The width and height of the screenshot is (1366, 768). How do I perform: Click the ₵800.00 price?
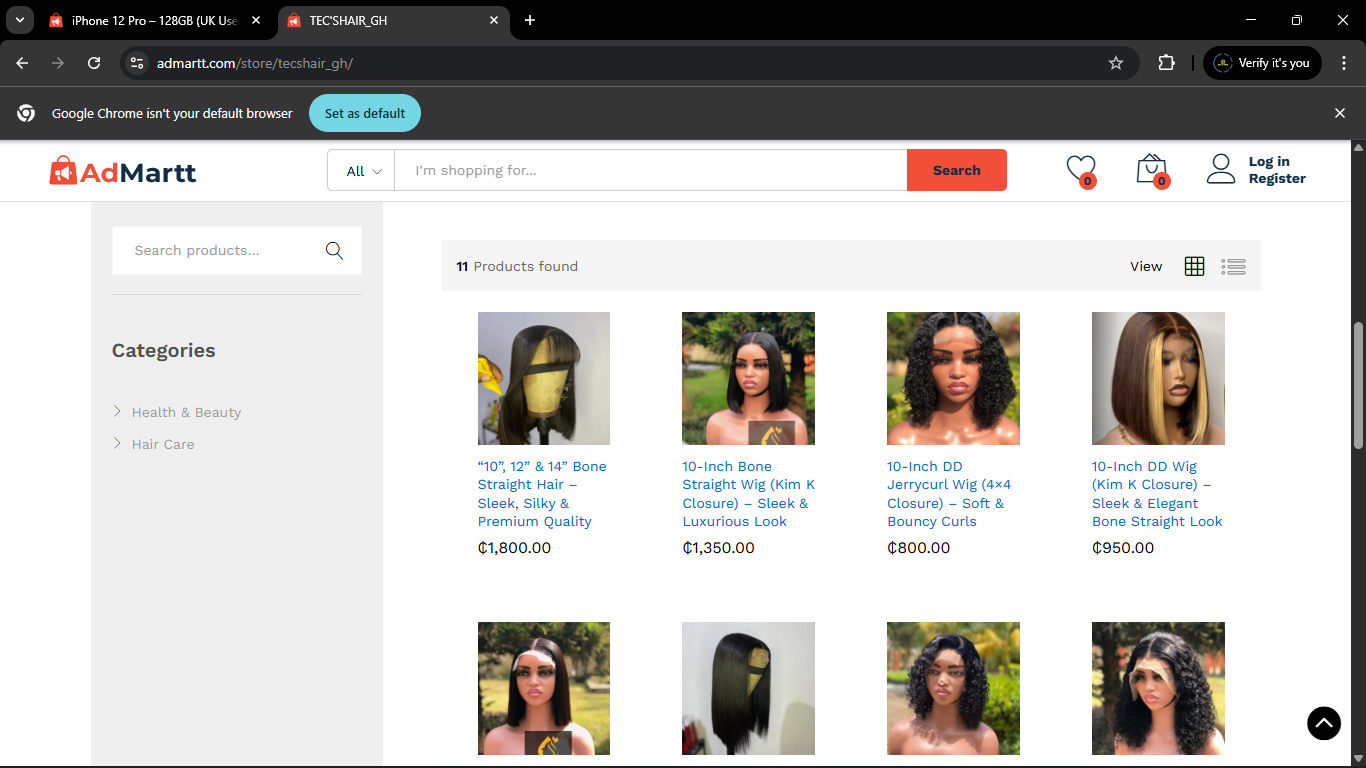(919, 548)
